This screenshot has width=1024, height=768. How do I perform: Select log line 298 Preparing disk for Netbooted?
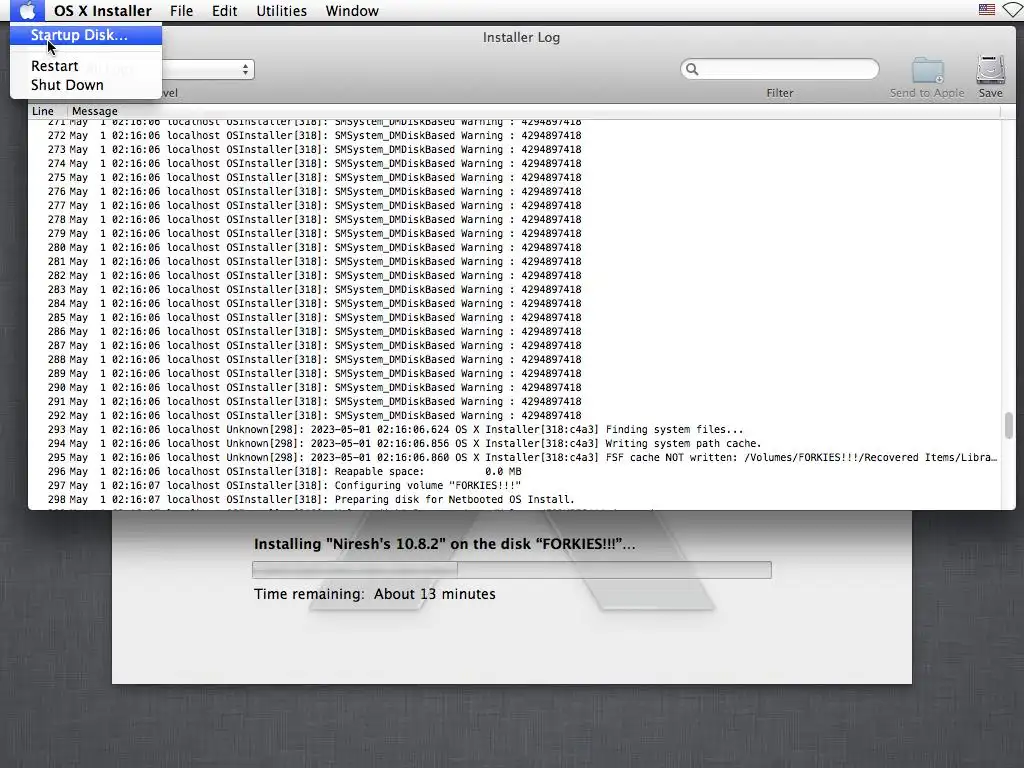[x=515, y=500]
